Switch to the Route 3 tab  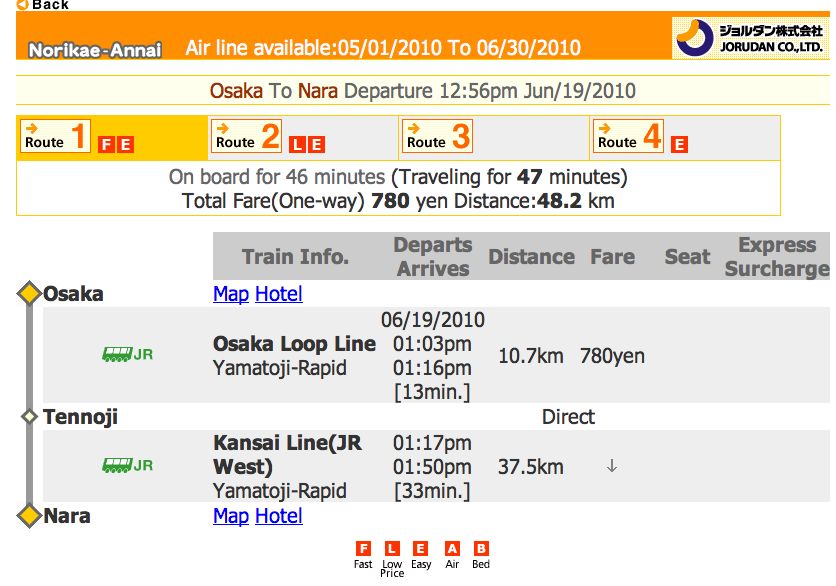[437, 137]
